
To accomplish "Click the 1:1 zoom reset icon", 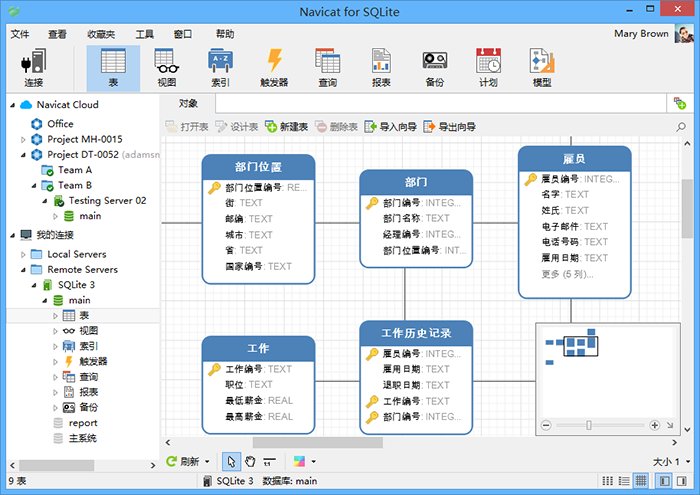I will point(269,461).
